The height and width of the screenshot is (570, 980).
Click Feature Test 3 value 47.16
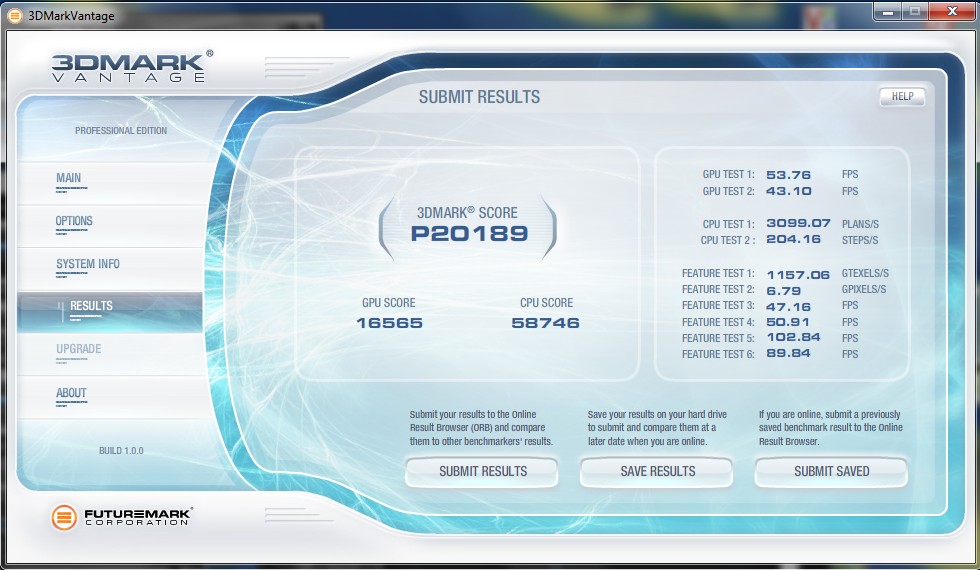(x=788, y=307)
